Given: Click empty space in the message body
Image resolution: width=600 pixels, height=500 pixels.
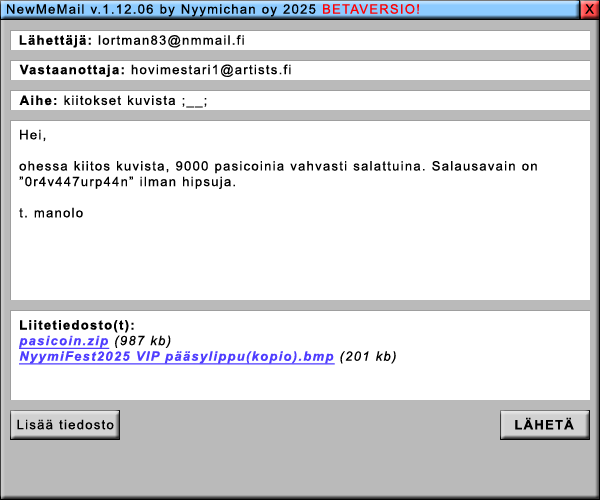Looking at the screenshot, I should click(300, 260).
